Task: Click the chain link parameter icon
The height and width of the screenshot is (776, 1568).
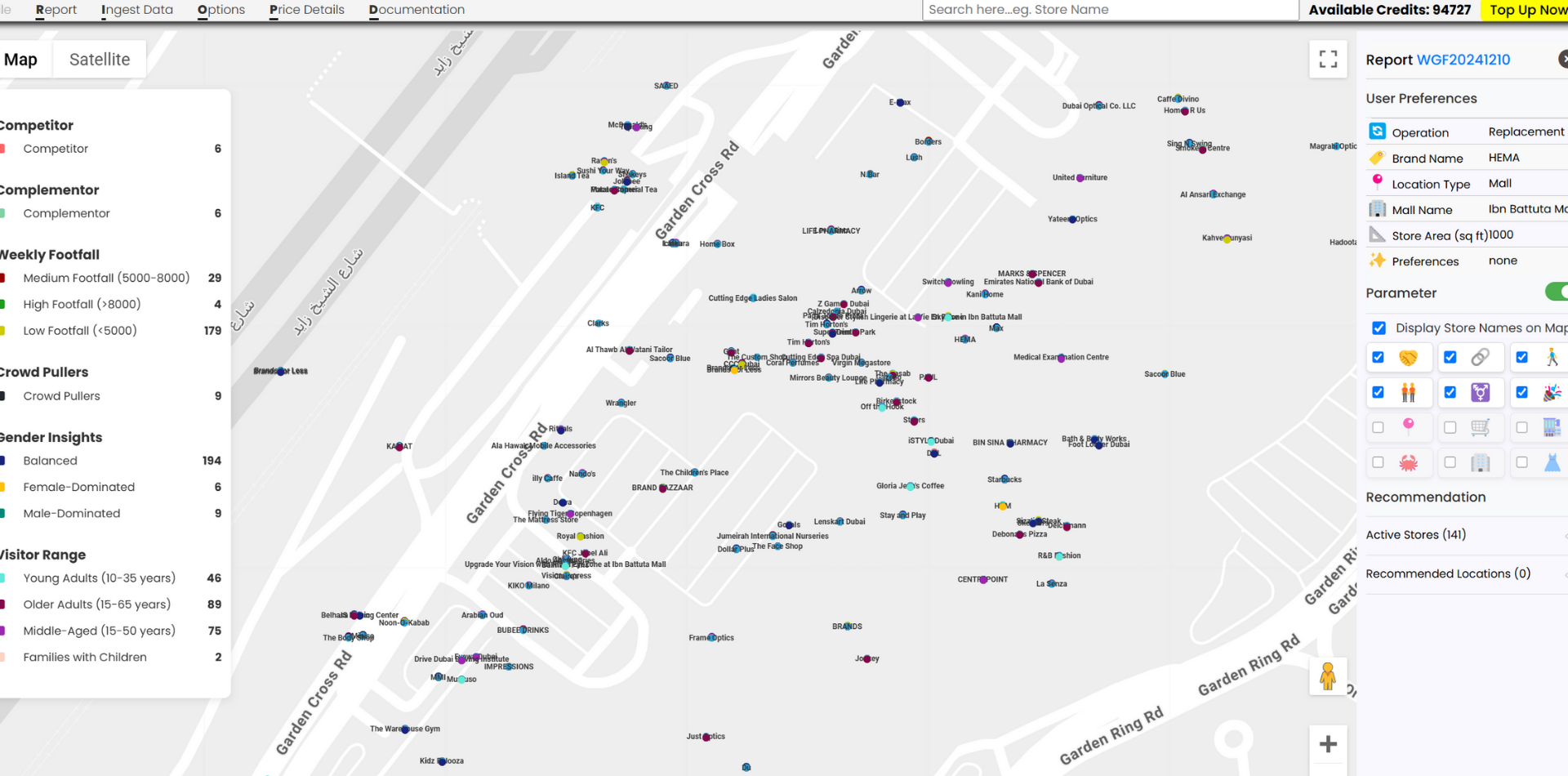Action: (1480, 358)
